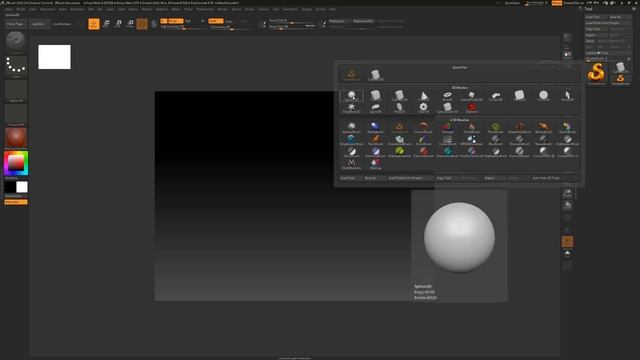This screenshot has width=640, height=360.
Task: Open the Alpha menu in menu bar
Action: pos(9,9)
